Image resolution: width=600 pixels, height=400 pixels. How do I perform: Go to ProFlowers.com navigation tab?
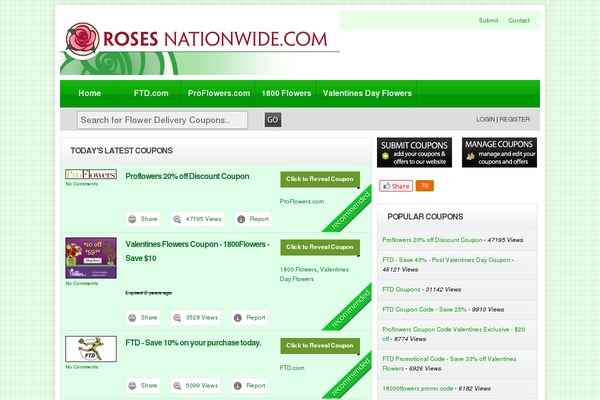pos(218,93)
